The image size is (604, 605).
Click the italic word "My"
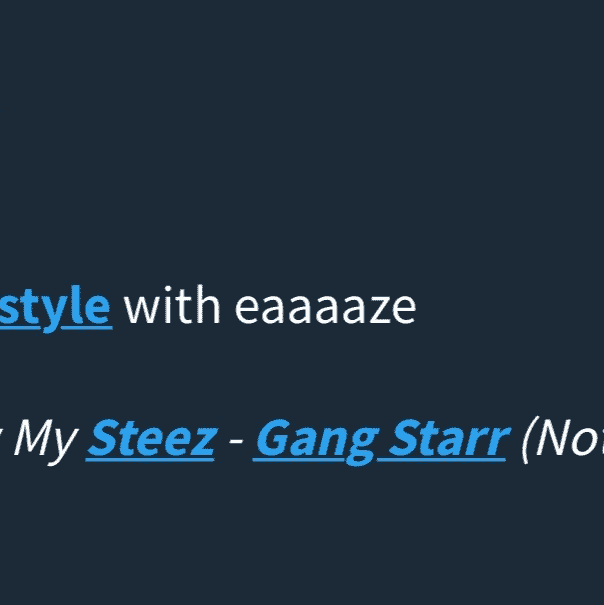pyautogui.click(x=46, y=442)
